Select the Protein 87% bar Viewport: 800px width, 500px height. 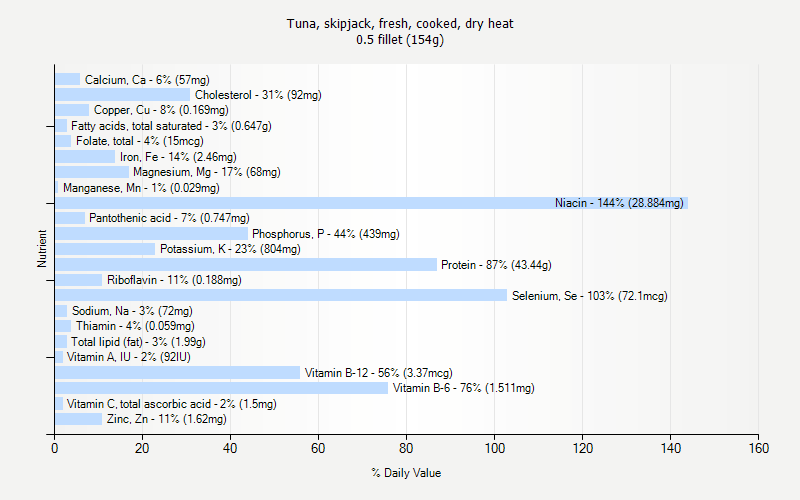click(245, 265)
